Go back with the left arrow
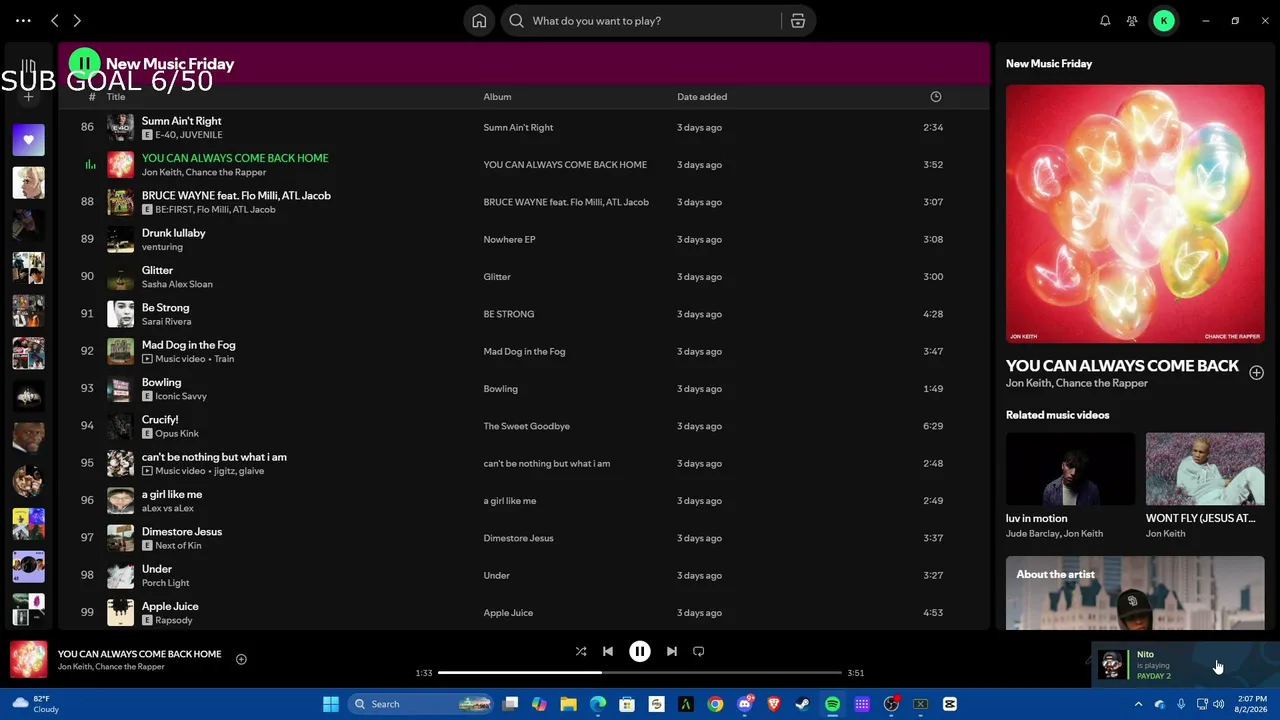Image resolution: width=1280 pixels, height=720 pixels. (x=55, y=20)
